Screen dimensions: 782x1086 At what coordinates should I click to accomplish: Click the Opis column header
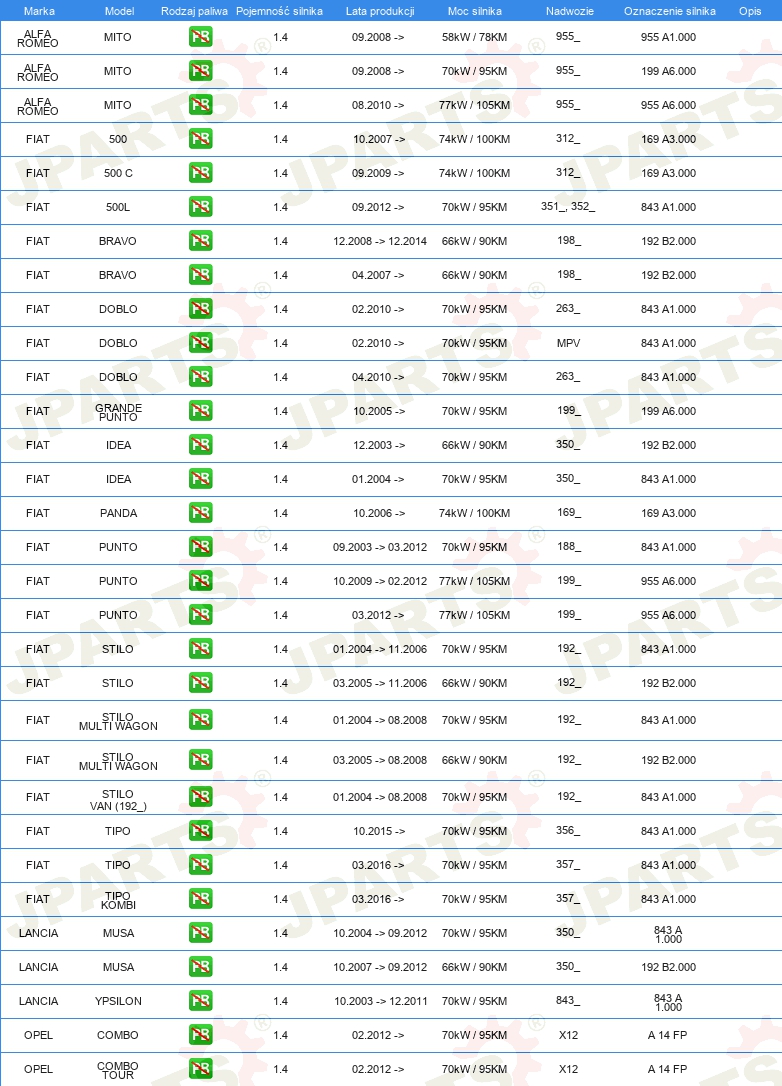point(750,11)
